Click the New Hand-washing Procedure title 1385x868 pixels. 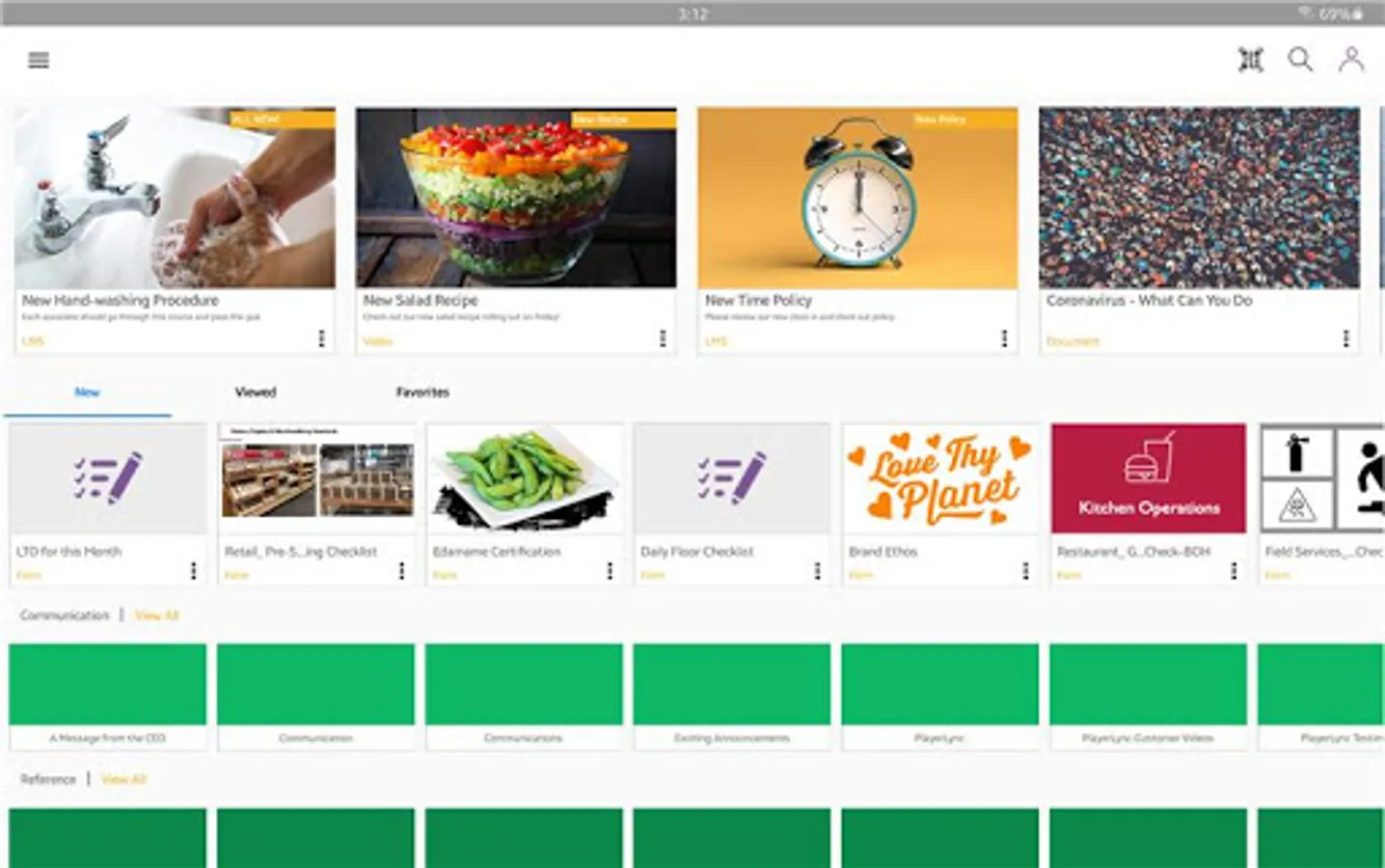pos(121,300)
